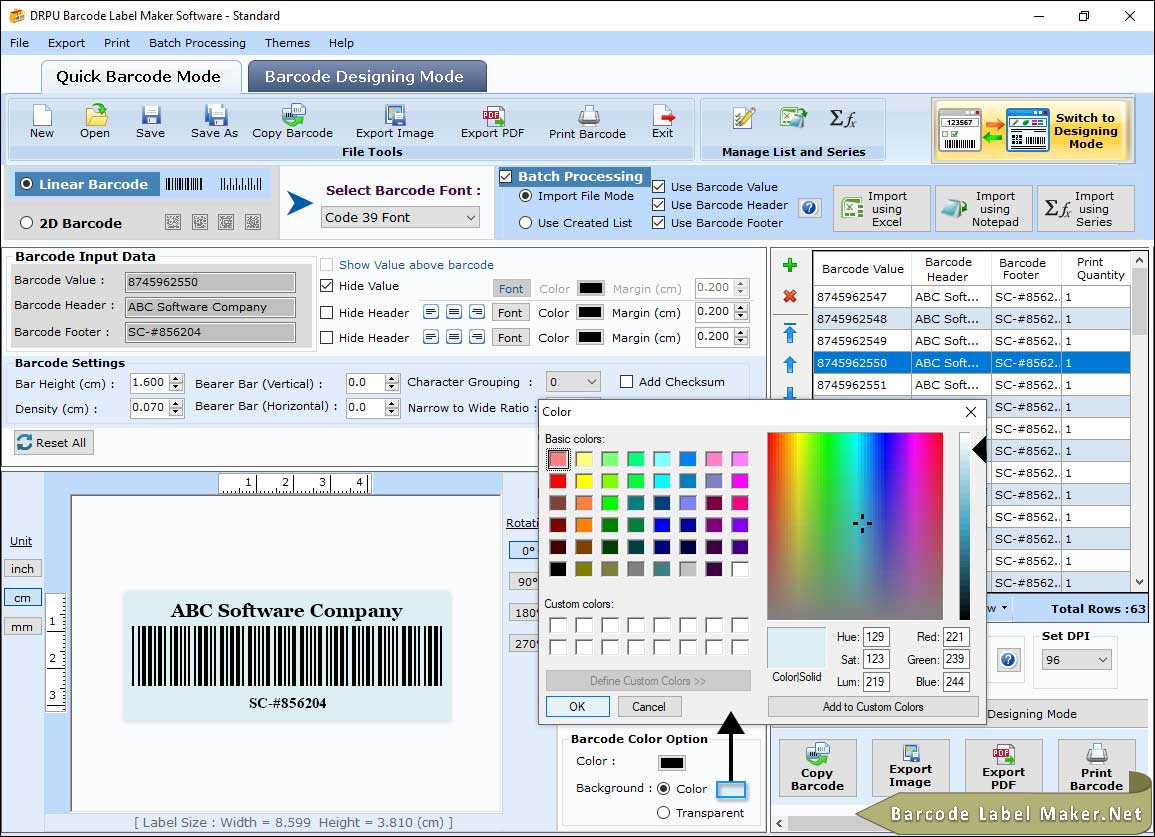Select Transparent background radio button
The width and height of the screenshot is (1155, 837).
[663, 813]
